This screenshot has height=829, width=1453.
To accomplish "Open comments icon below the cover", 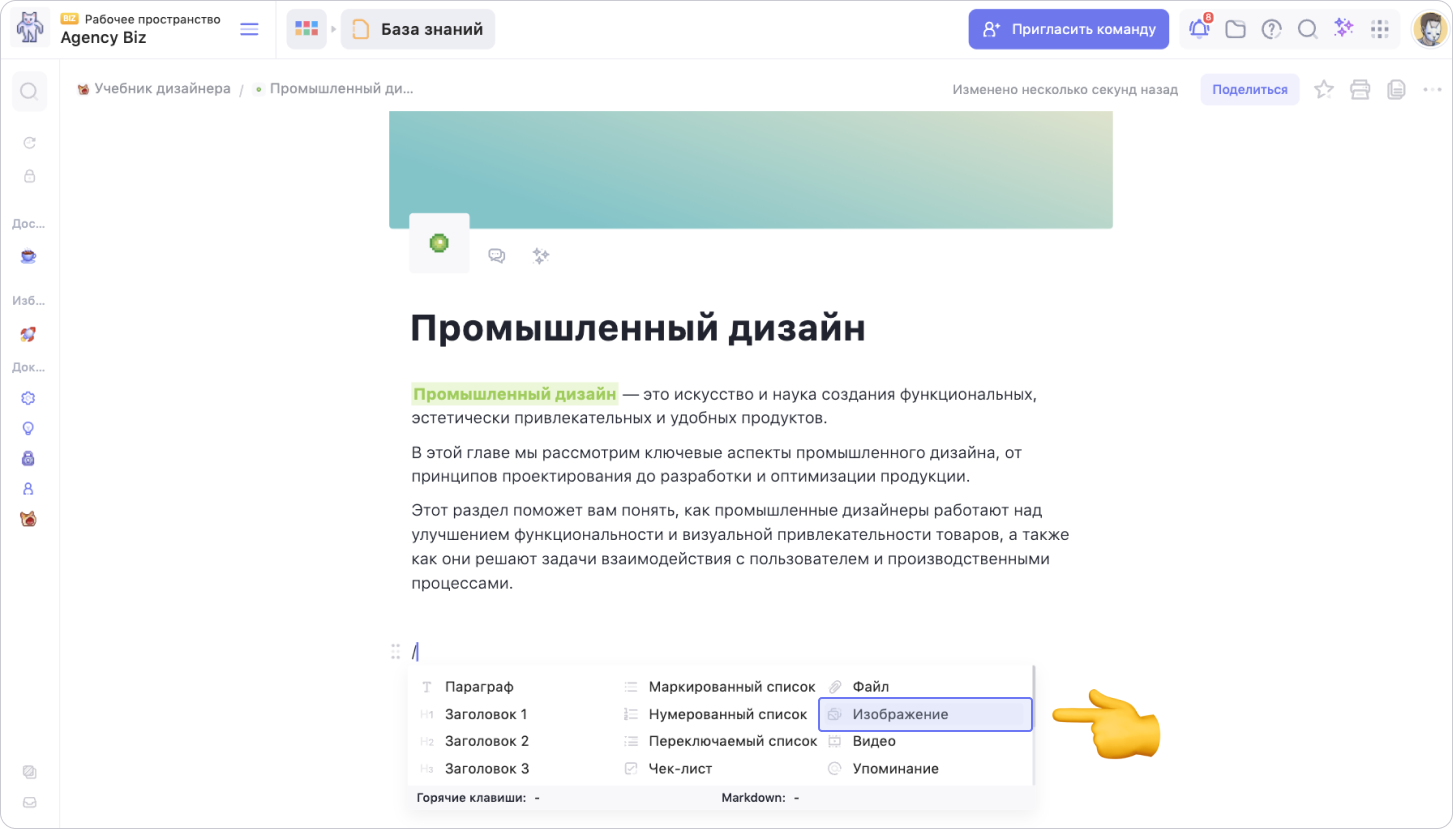I will tap(496, 256).
